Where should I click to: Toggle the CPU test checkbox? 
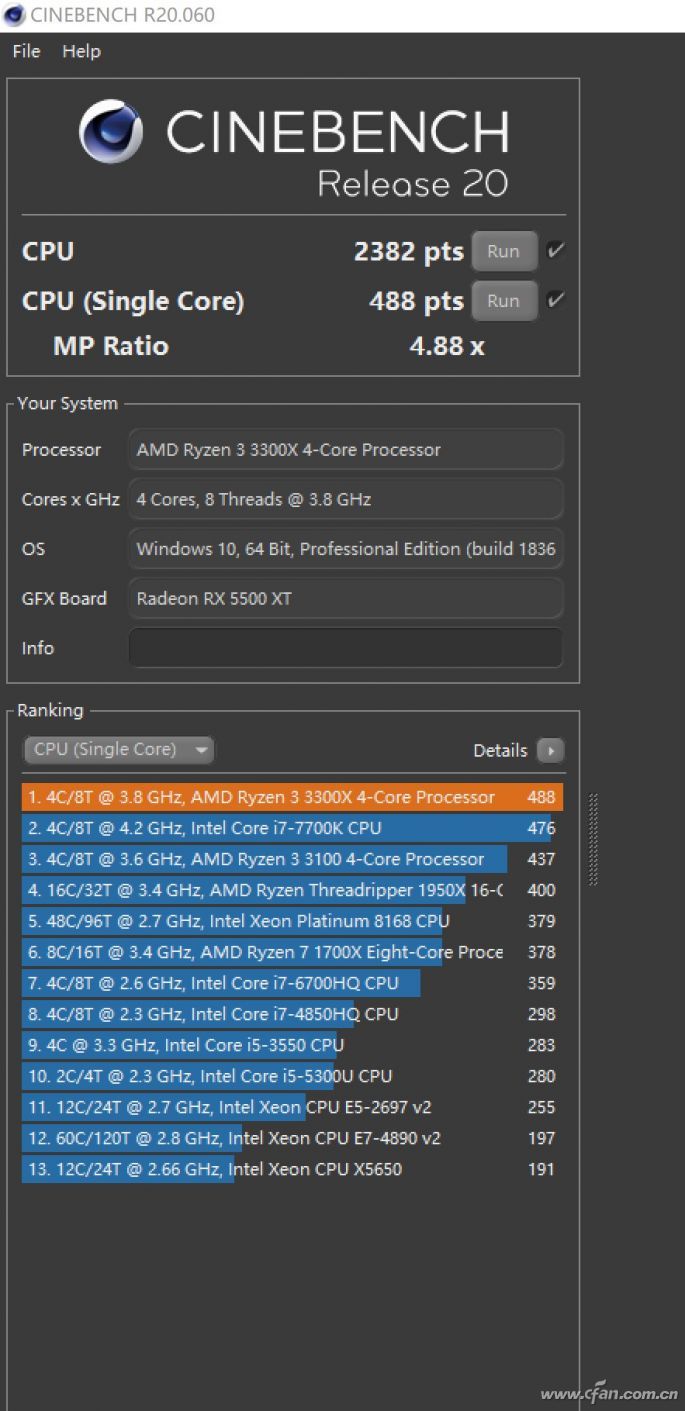[556, 250]
